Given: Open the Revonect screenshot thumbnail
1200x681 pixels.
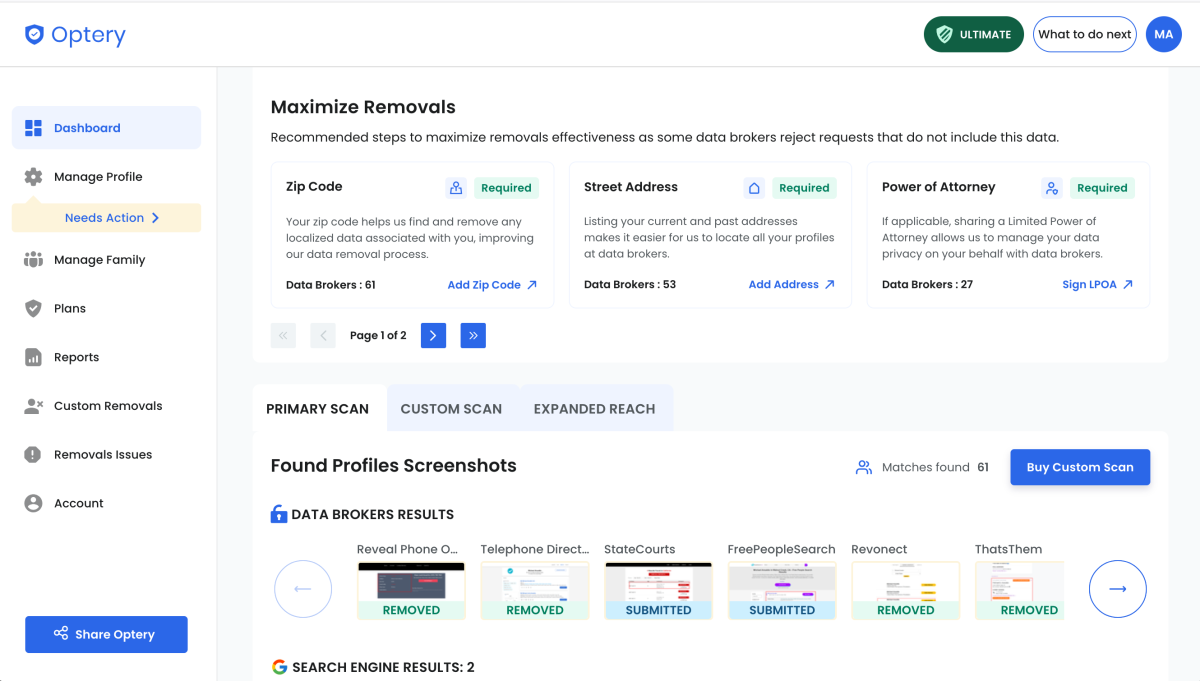Looking at the screenshot, I should [906, 590].
